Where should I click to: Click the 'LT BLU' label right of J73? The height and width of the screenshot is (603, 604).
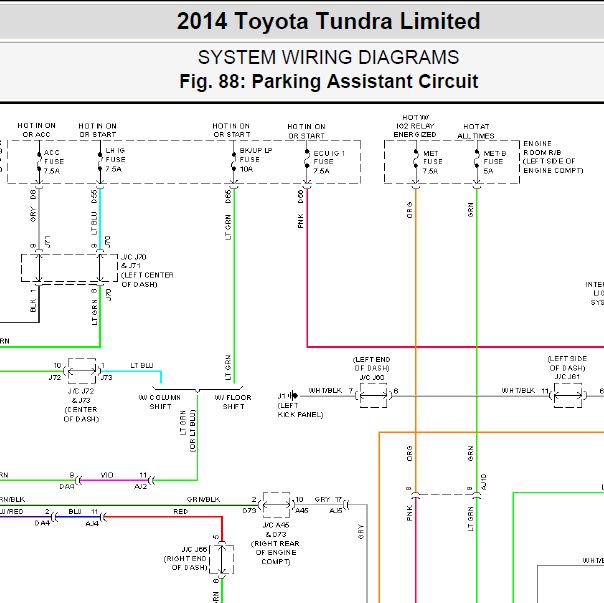[142, 365]
